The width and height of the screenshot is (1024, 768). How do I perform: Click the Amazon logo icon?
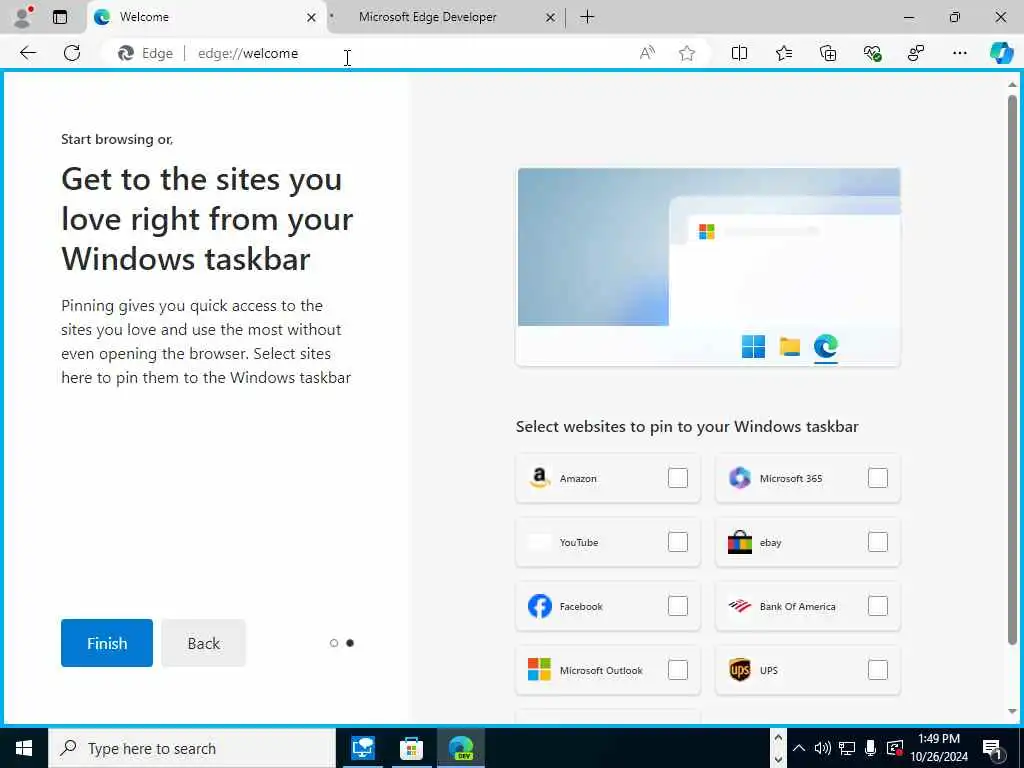(539, 478)
